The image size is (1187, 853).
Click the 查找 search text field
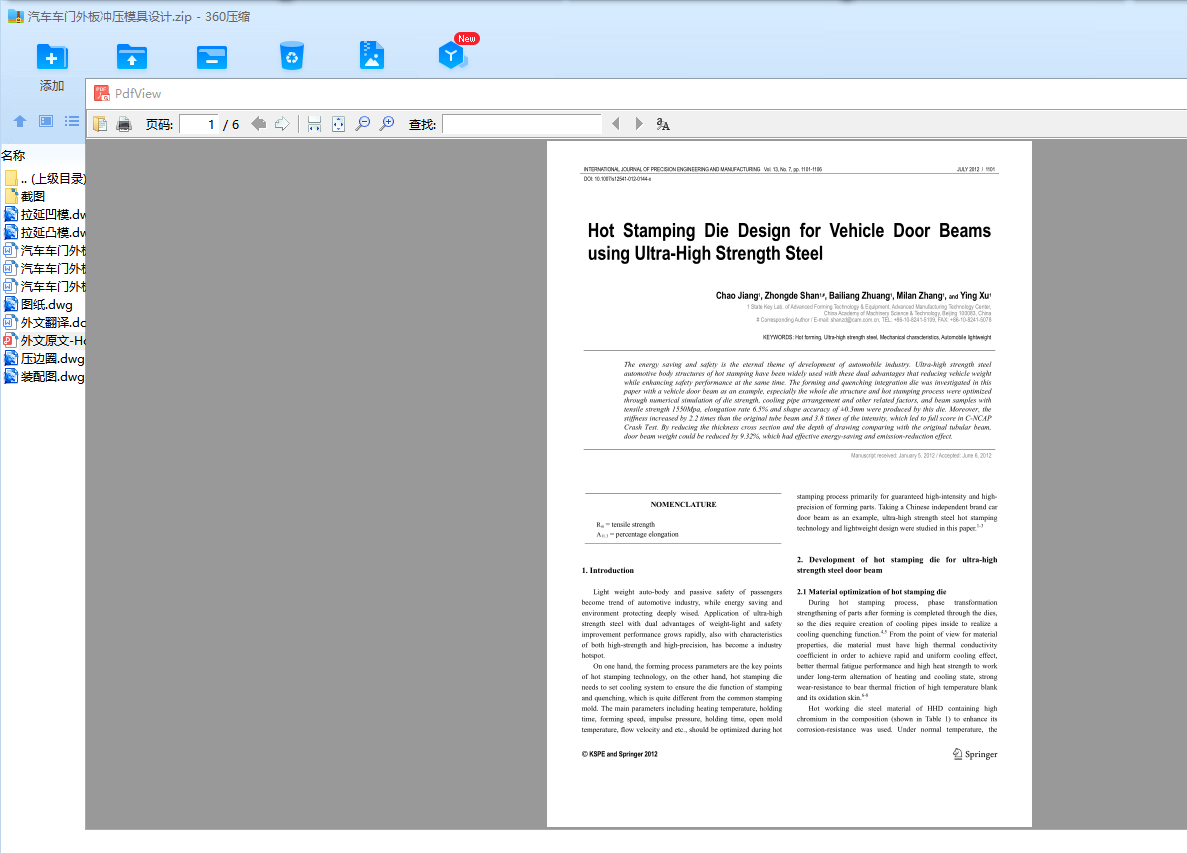(x=522, y=124)
